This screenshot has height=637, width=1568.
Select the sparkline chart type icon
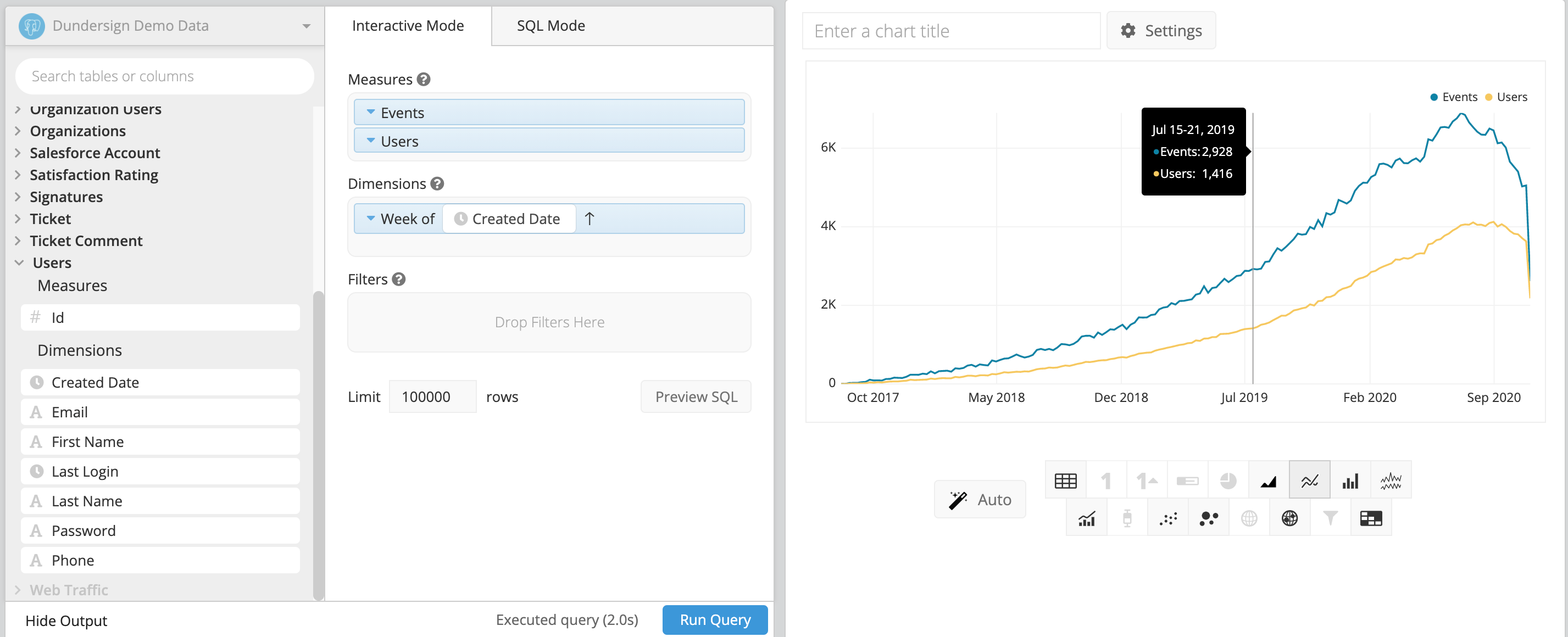pyautogui.click(x=1391, y=480)
